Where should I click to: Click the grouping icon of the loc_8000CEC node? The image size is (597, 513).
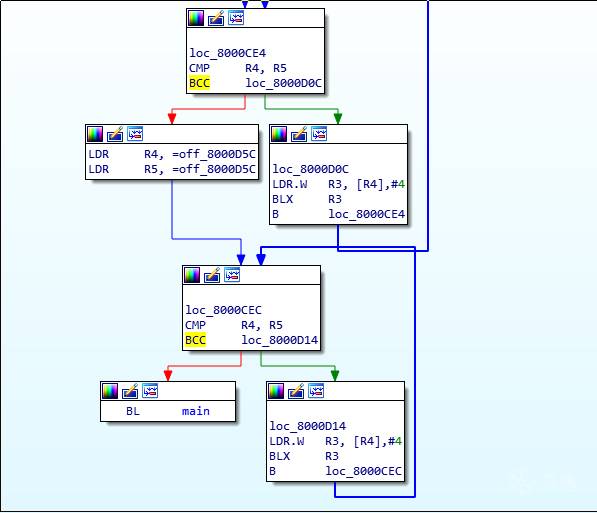(x=232, y=275)
